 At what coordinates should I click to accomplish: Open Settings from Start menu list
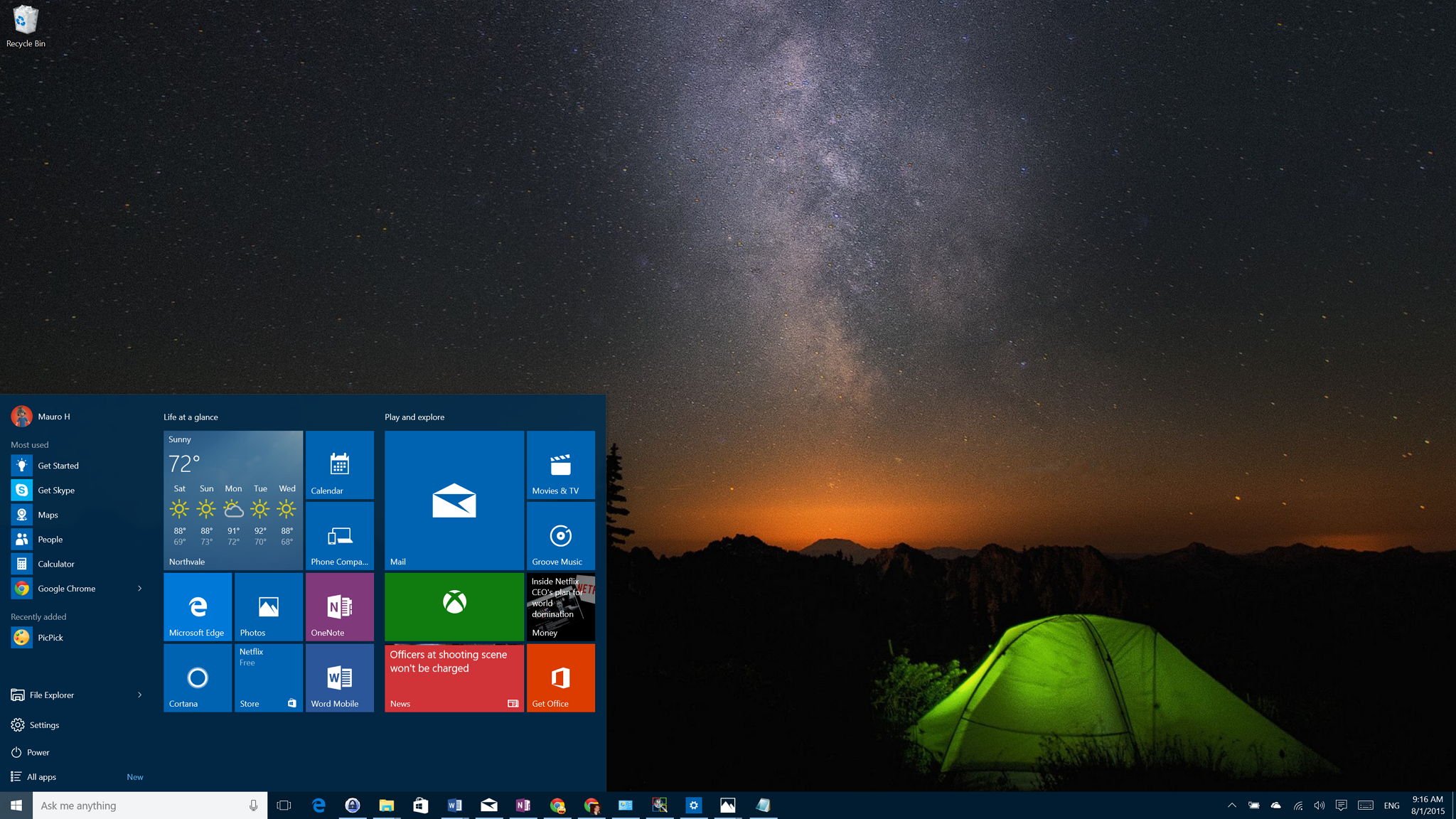[44, 724]
